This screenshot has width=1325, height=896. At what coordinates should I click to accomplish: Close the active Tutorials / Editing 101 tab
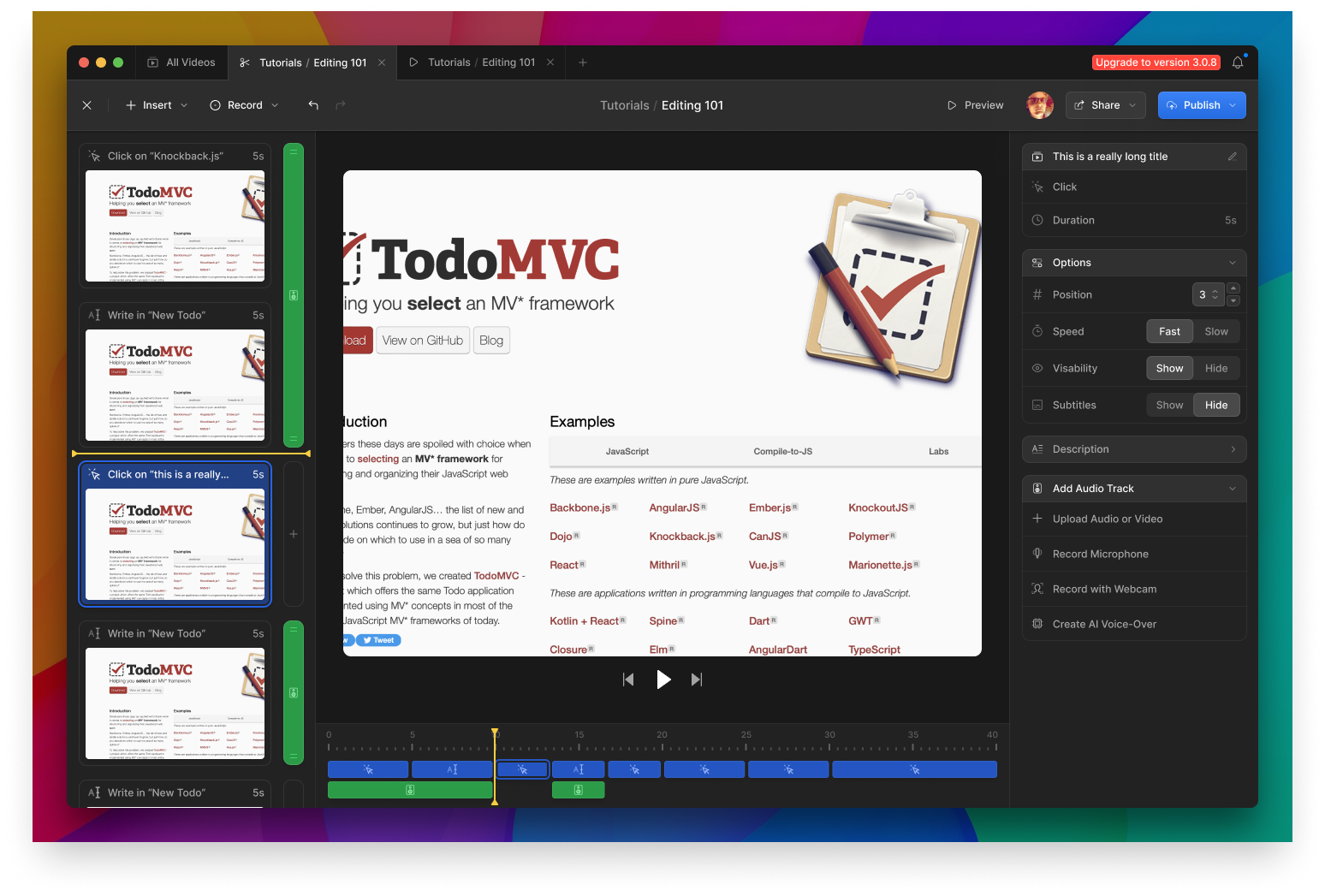point(382,62)
